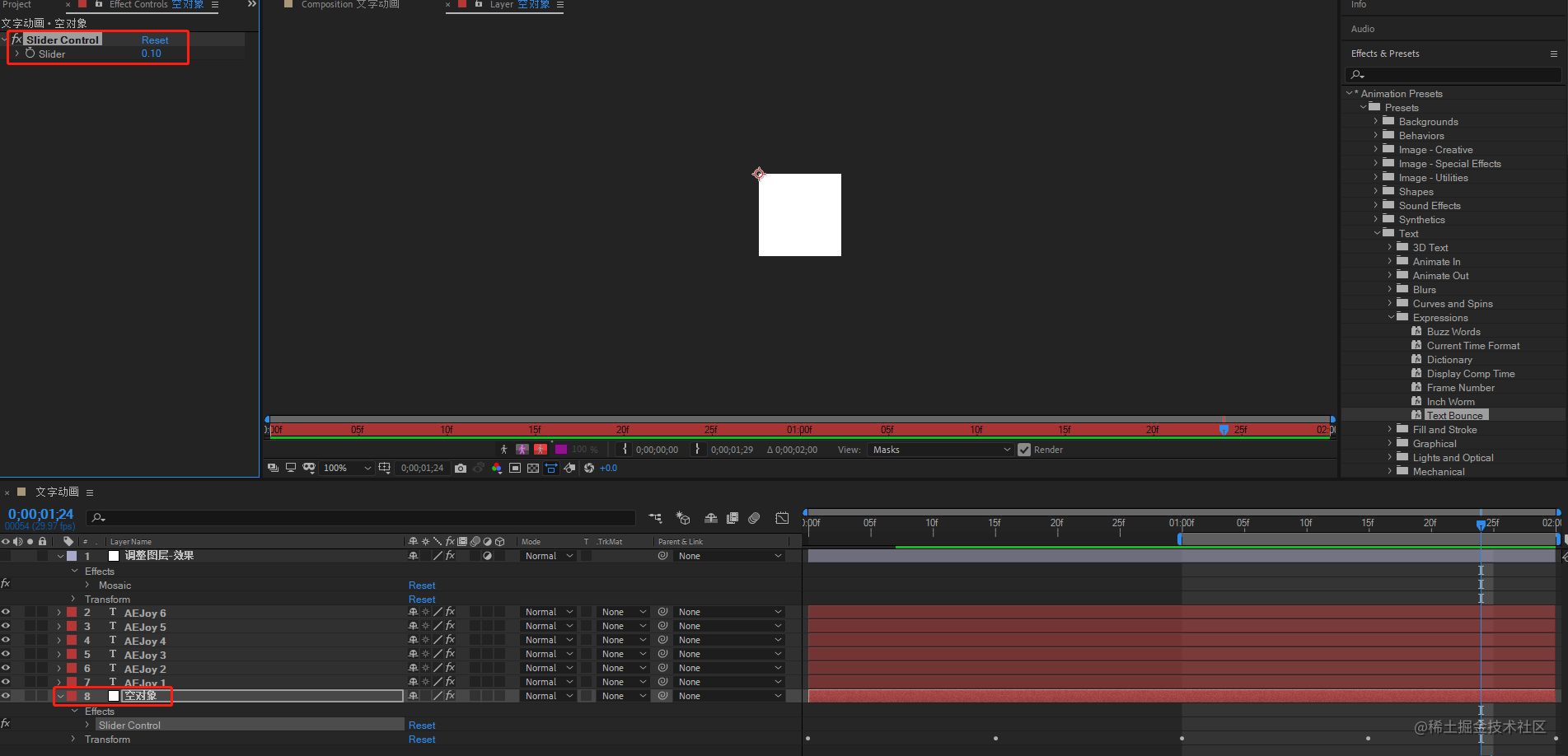1568x756 pixels.
Task: Toggle the Mosaic effect fx switch
Action: tap(6, 583)
